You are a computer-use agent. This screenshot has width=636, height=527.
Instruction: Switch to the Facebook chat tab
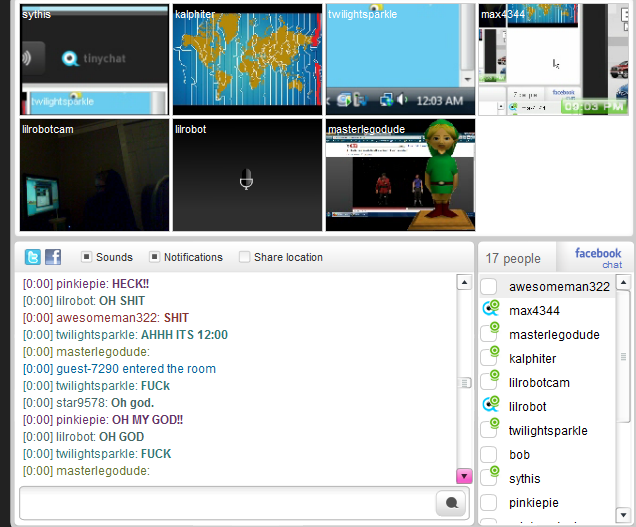[x=597, y=258]
